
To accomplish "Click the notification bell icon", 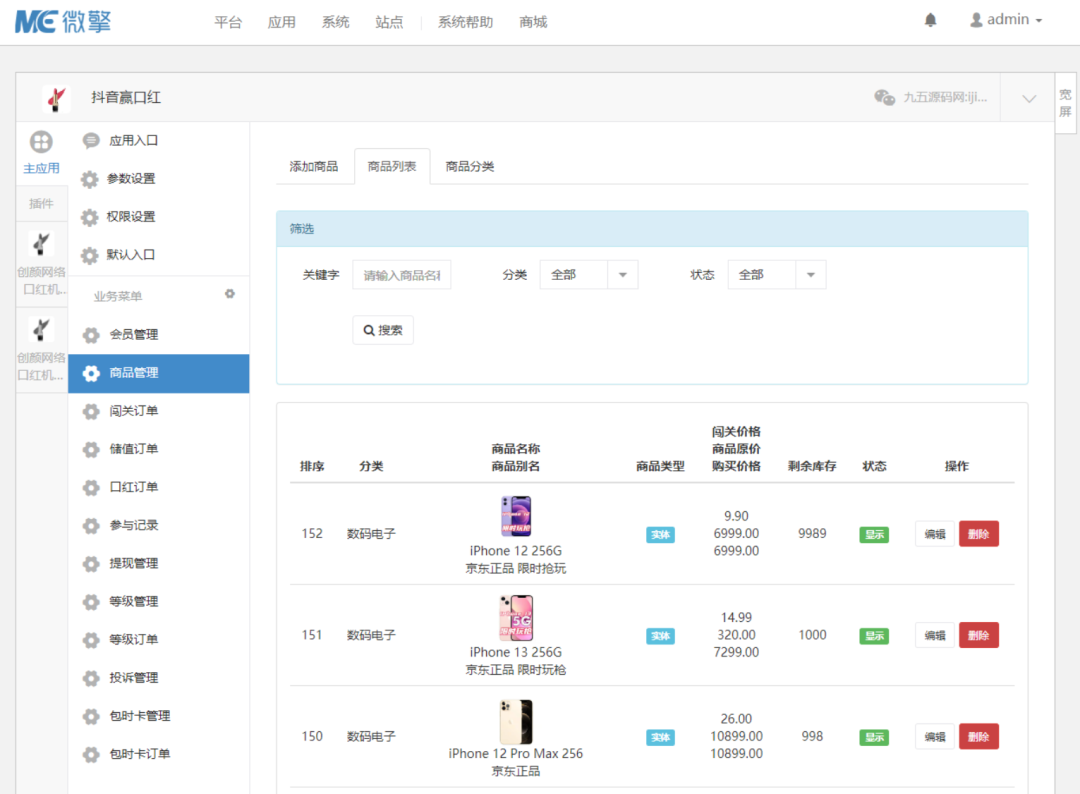I will (930, 20).
